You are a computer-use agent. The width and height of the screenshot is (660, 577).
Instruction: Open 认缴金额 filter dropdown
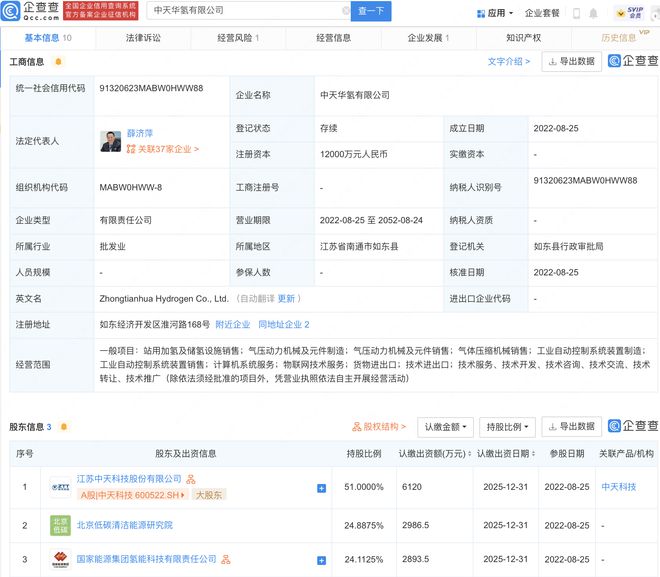(445, 427)
